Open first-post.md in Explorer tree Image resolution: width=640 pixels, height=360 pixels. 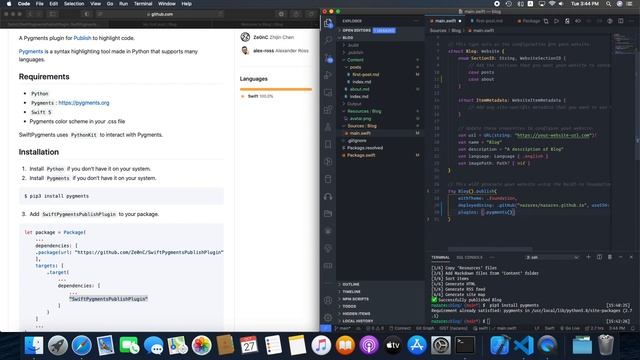coord(366,74)
